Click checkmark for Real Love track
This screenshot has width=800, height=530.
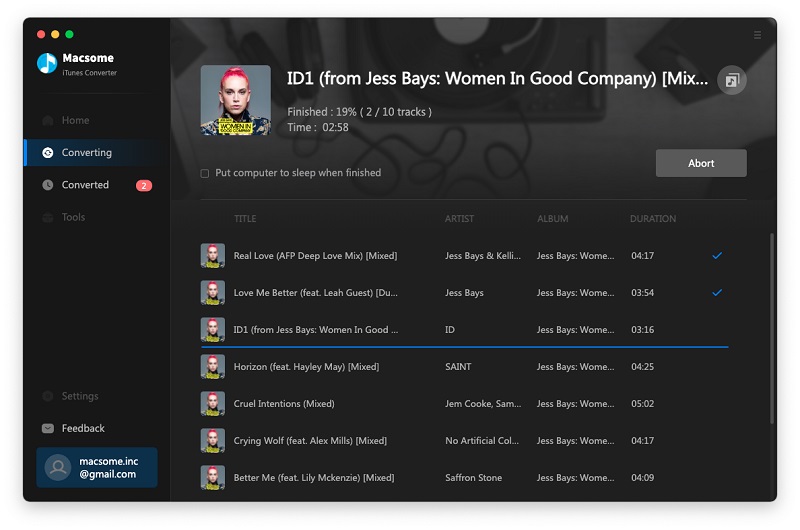pos(717,256)
